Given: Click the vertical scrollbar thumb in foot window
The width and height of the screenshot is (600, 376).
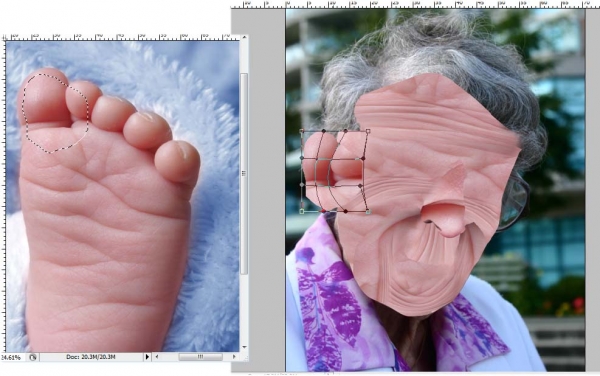Looking at the screenshot, I should (244, 173).
